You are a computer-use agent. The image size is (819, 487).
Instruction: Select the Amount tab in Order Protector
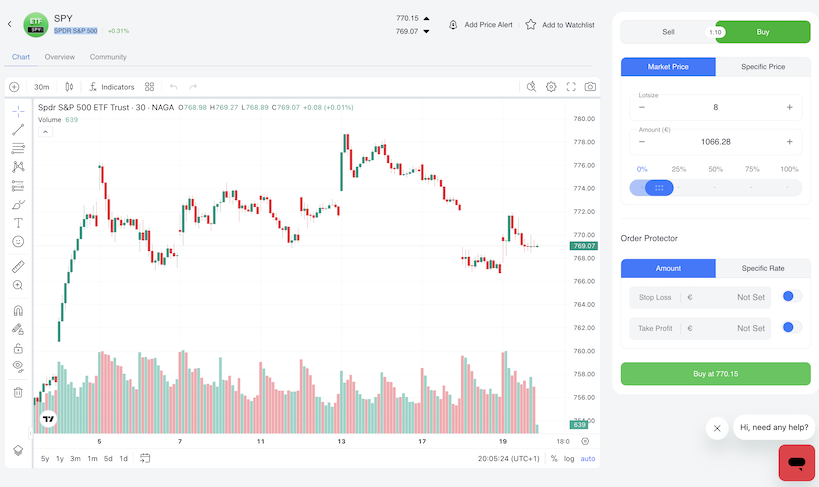pyautogui.click(x=668, y=268)
